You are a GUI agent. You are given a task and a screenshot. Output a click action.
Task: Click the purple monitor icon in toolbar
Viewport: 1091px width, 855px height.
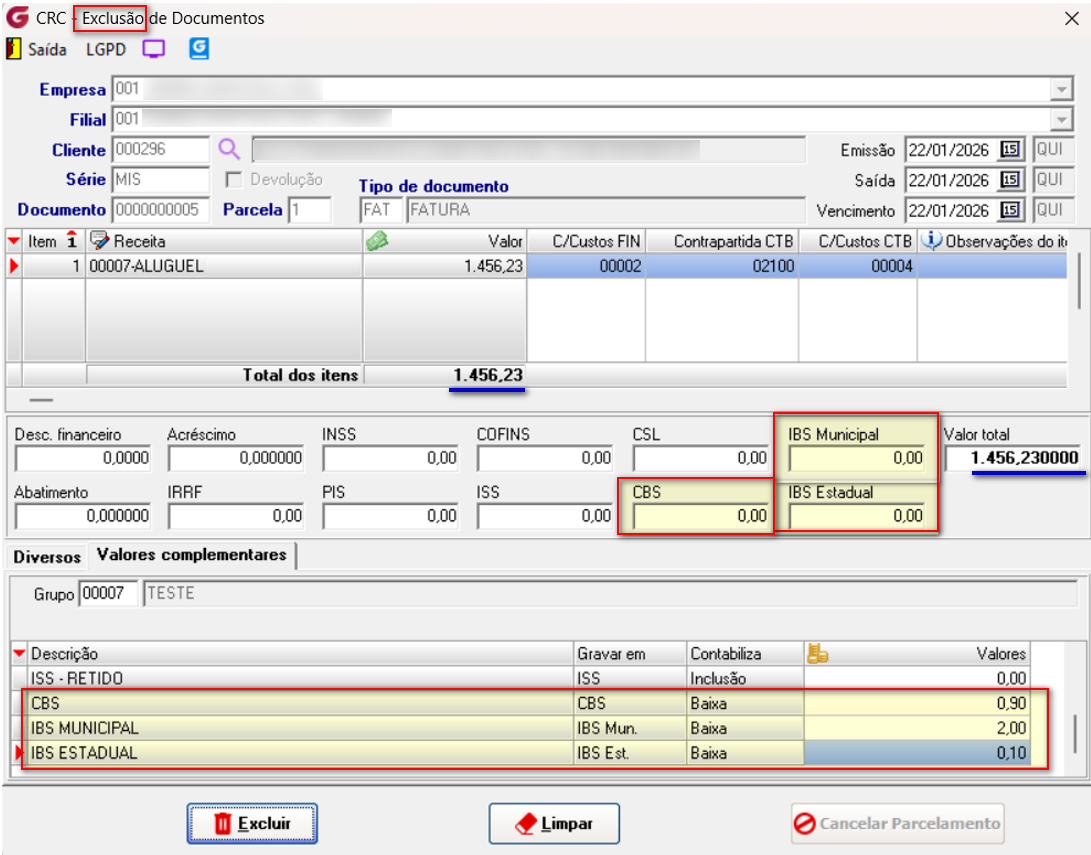[154, 49]
